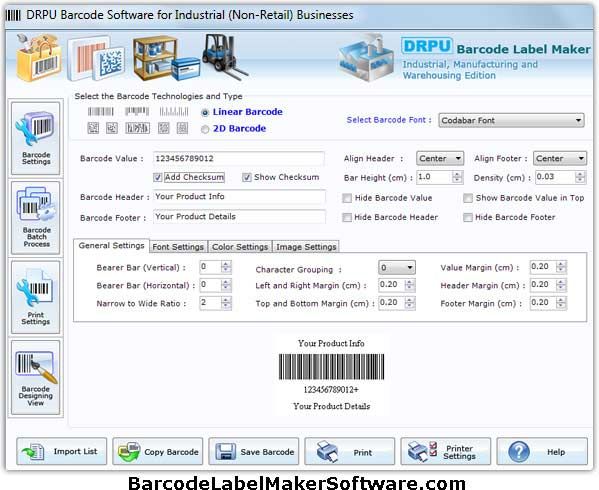Enable Hide Barcode Value checkbox
The height and width of the screenshot is (490, 599).
tap(347, 198)
